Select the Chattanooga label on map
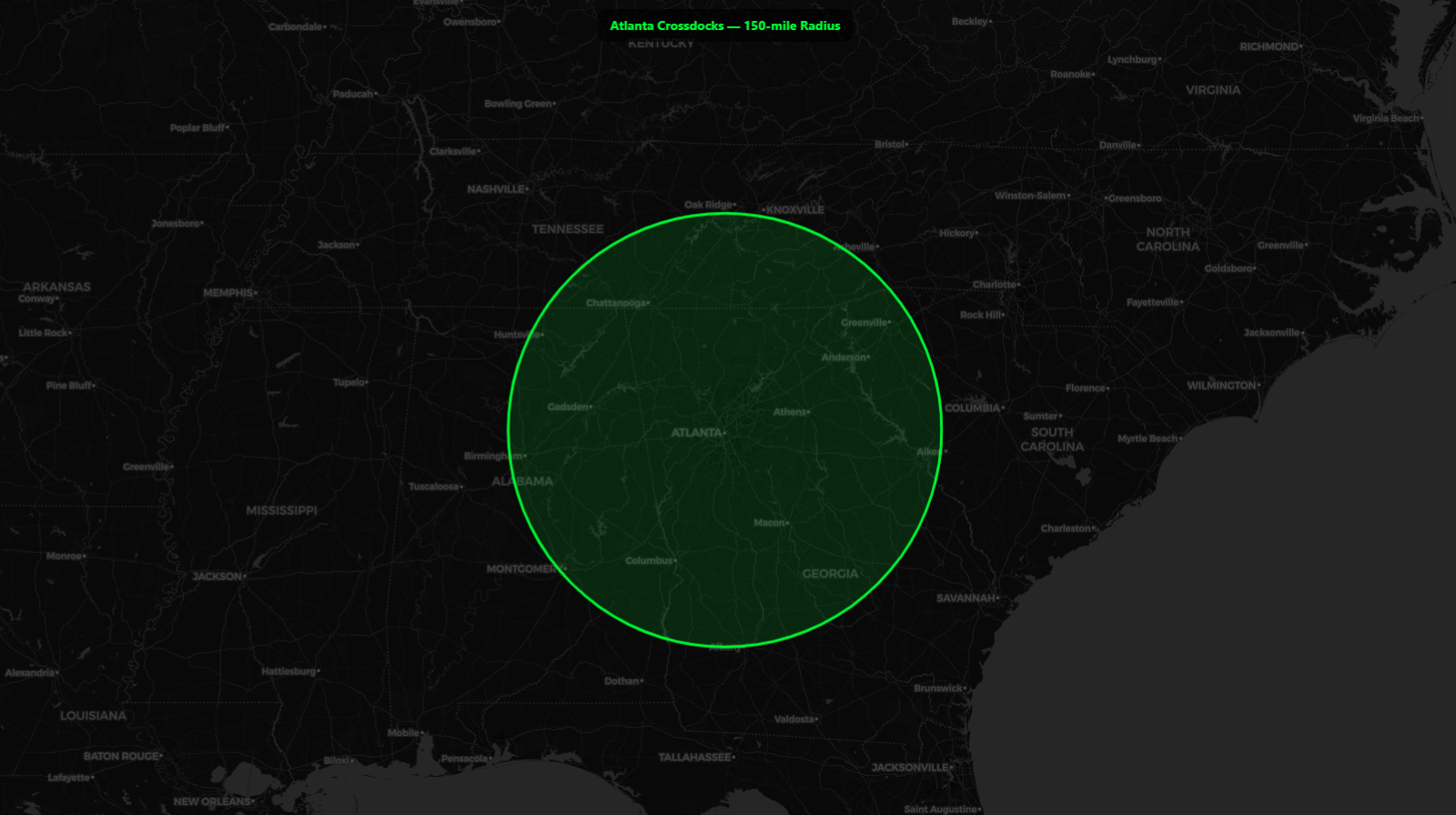The width and height of the screenshot is (1456, 815). (615, 303)
